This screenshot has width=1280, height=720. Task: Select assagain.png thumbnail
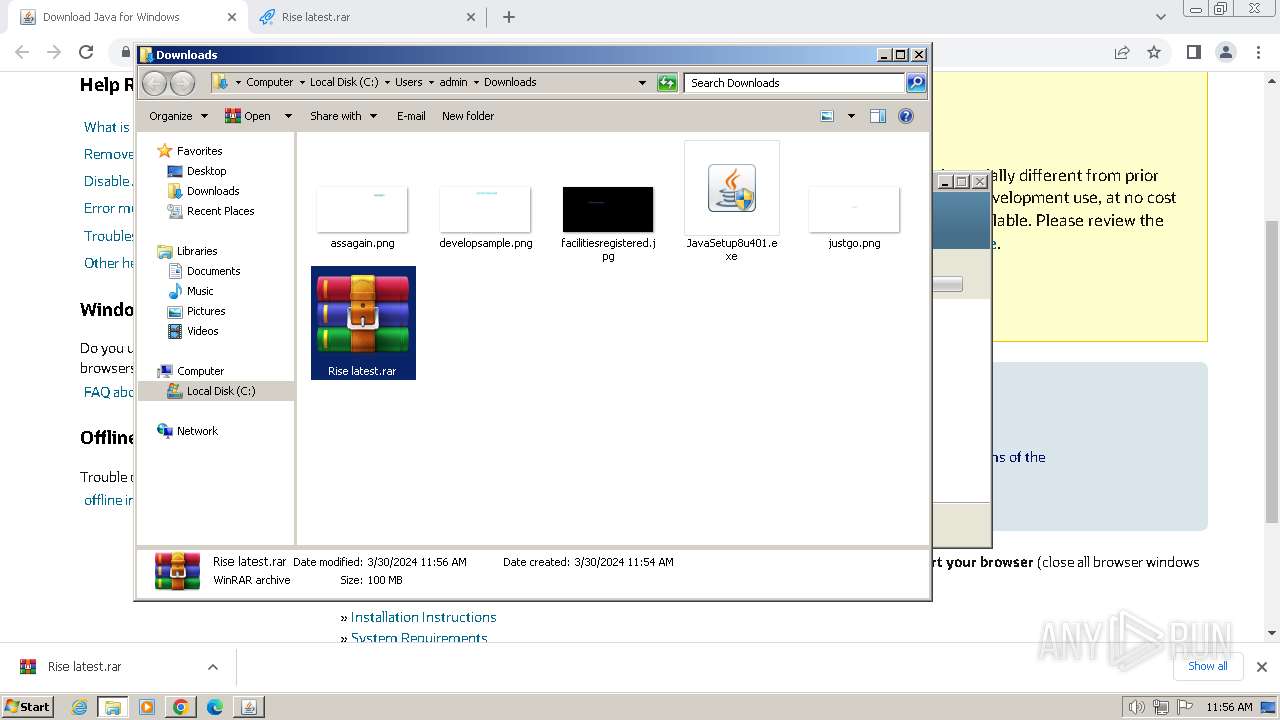pos(362,209)
